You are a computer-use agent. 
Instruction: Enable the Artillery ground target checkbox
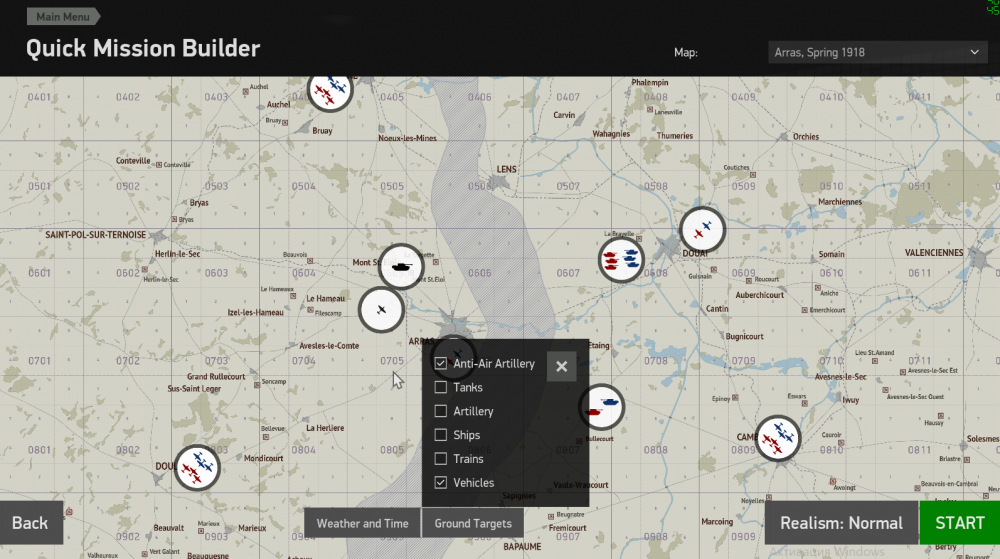tap(441, 411)
